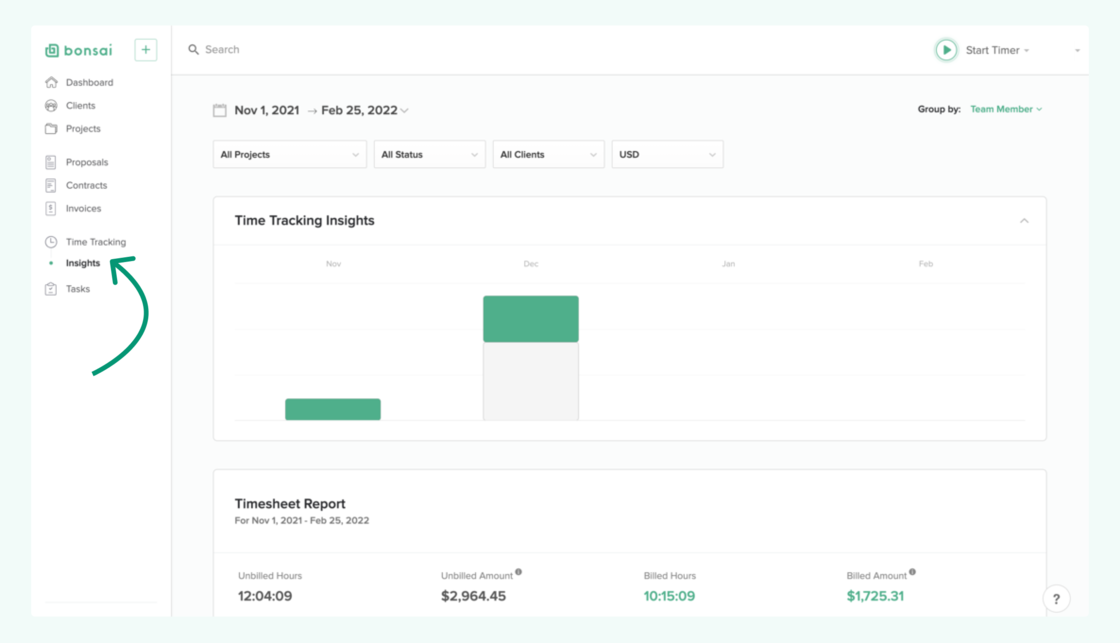Click the bonsai logo
This screenshot has width=1120, height=643.
[79, 50]
